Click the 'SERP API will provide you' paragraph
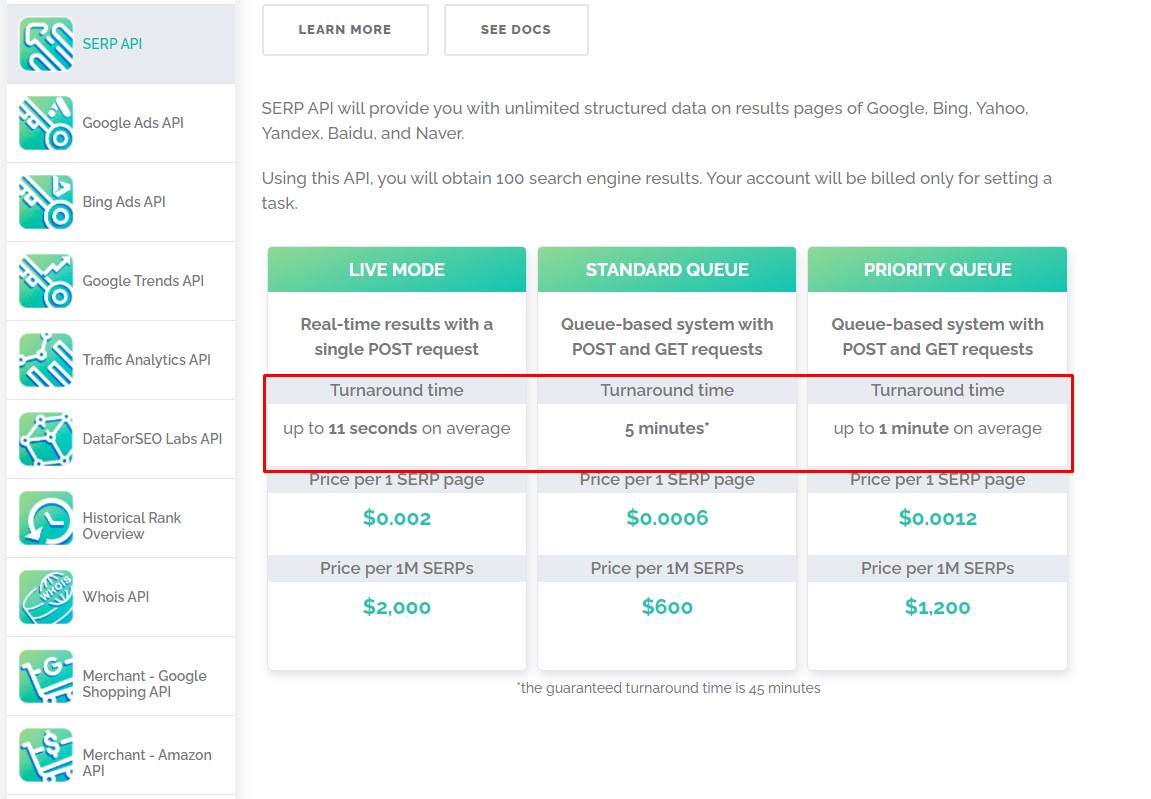The height and width of the screenshot is (799, 1151). point(645,120)
